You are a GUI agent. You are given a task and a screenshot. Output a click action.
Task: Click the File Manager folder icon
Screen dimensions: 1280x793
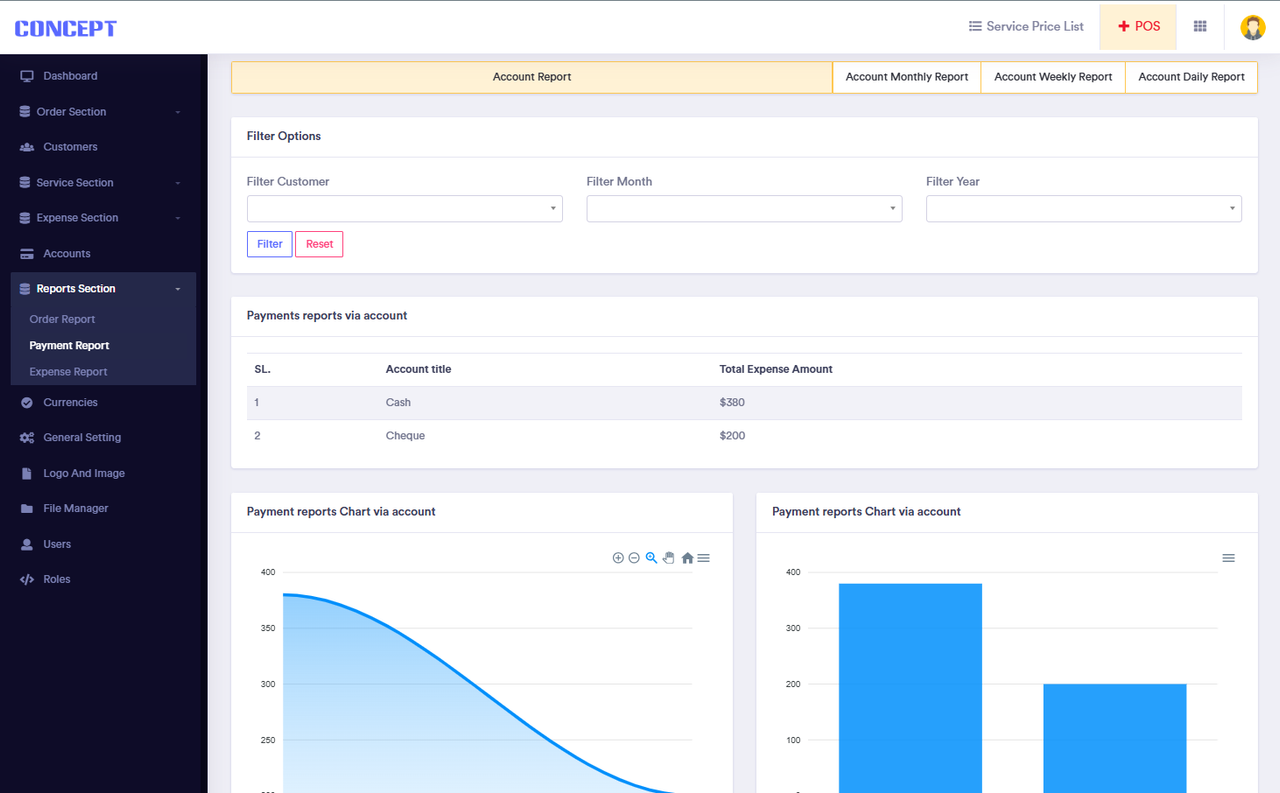coord(27,509)
